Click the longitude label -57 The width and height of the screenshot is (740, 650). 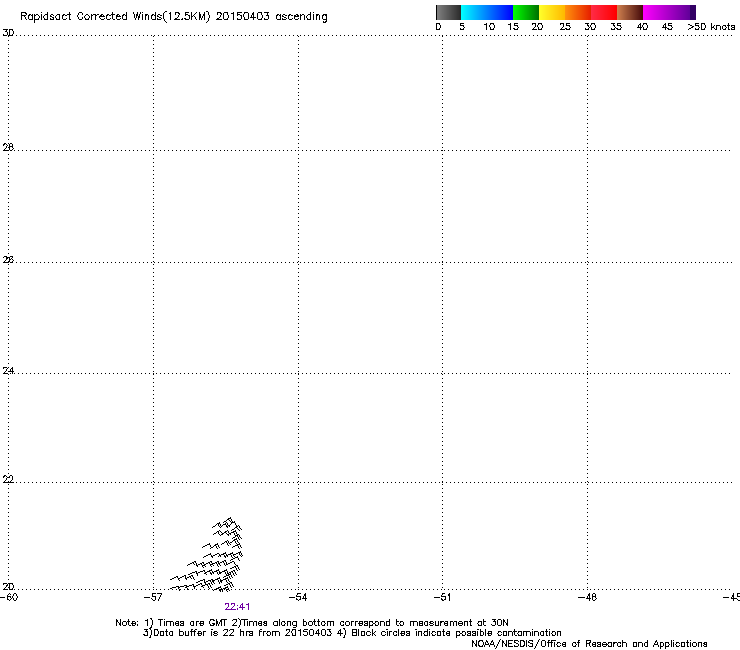[153, 597]
